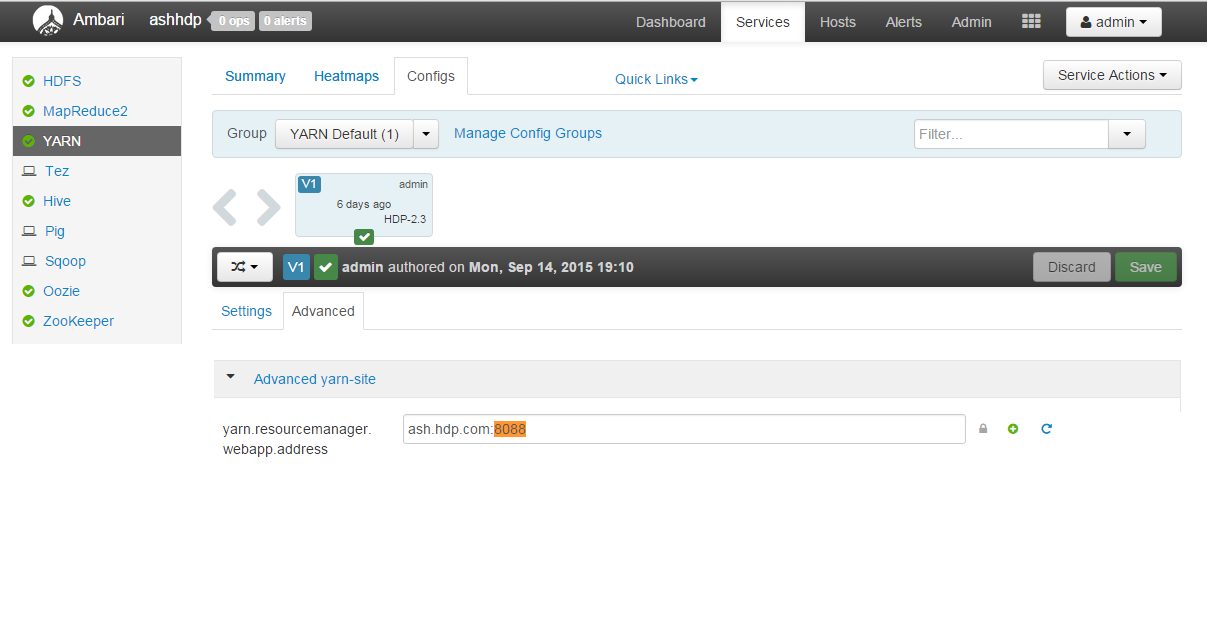The width and height of the screenshot is (1228, 638).
Task: Click MapReduce2 green status icon
Action: pyautogui.click(x=28, y=111)
